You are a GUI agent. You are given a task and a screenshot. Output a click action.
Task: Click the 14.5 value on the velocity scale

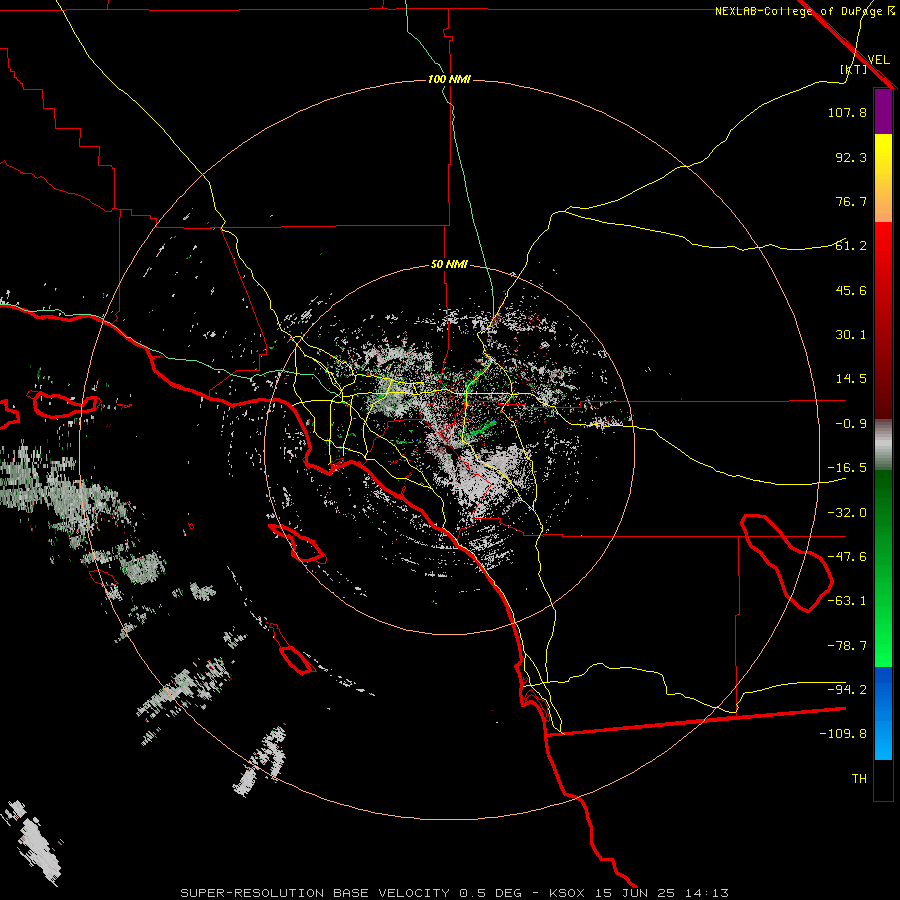pos(851,379)
